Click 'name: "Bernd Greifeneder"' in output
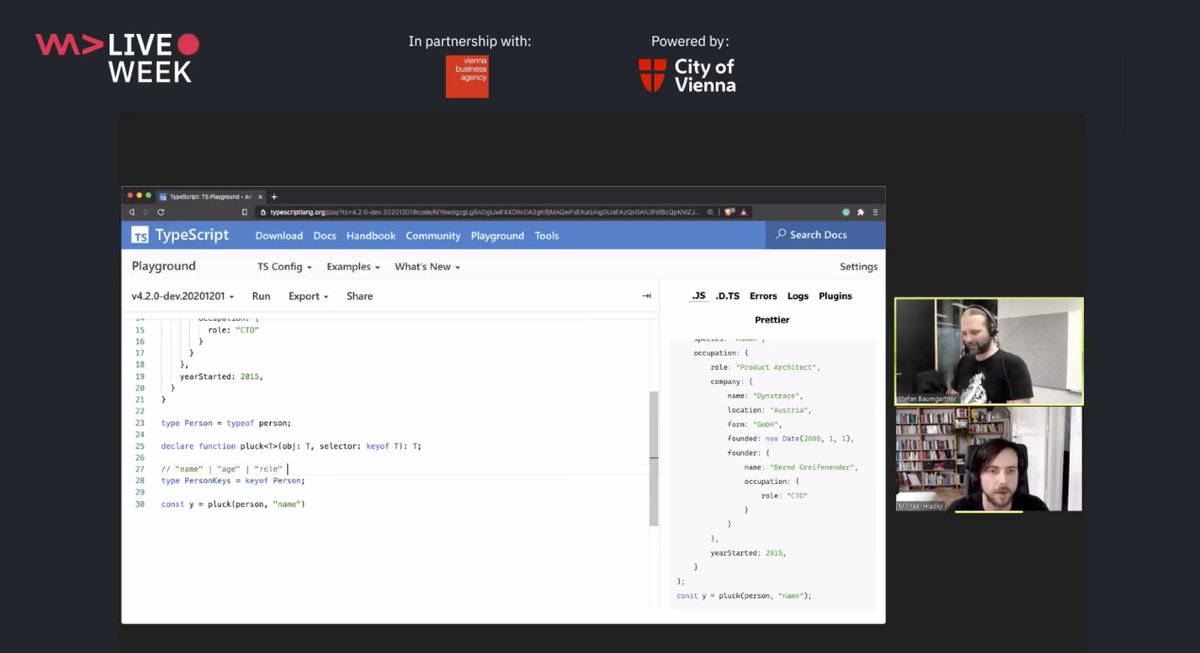Viewport: 1200px width, 653px height. coord(802,468)
